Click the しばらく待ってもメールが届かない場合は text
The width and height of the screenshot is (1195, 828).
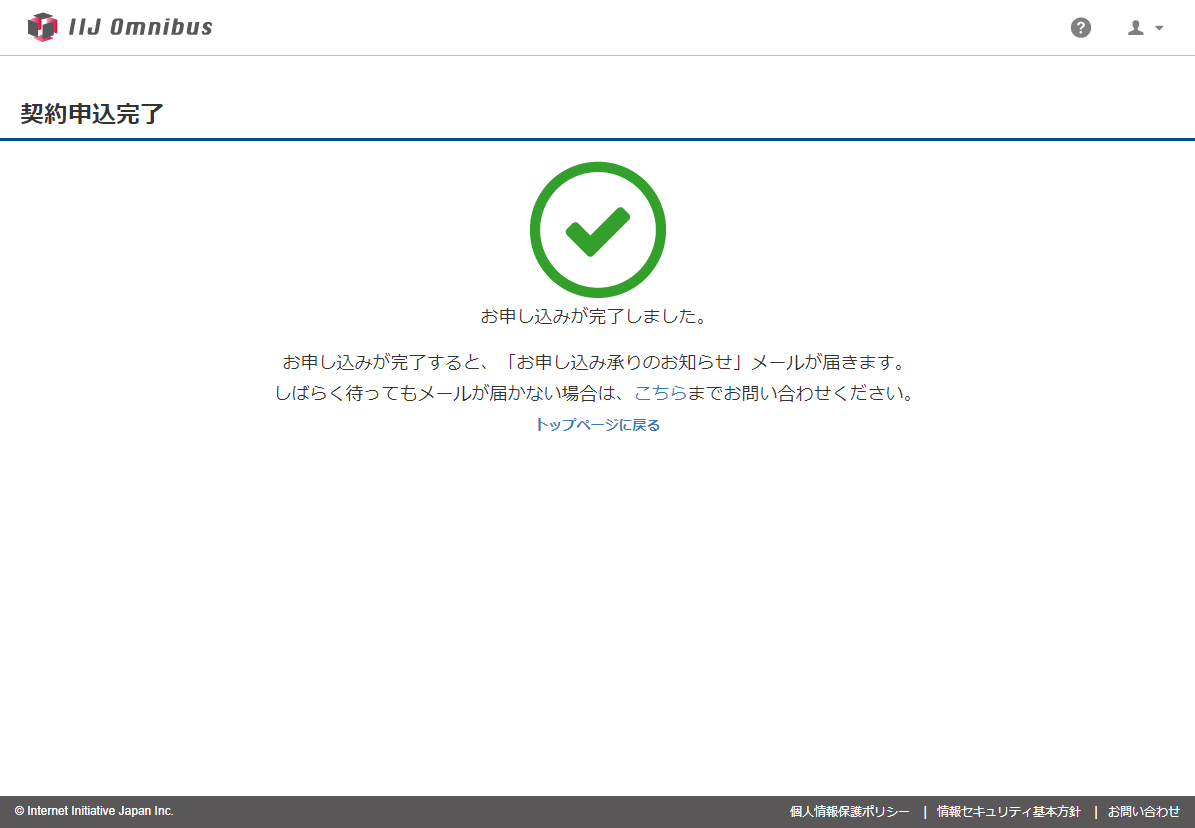tap(450, 393)
